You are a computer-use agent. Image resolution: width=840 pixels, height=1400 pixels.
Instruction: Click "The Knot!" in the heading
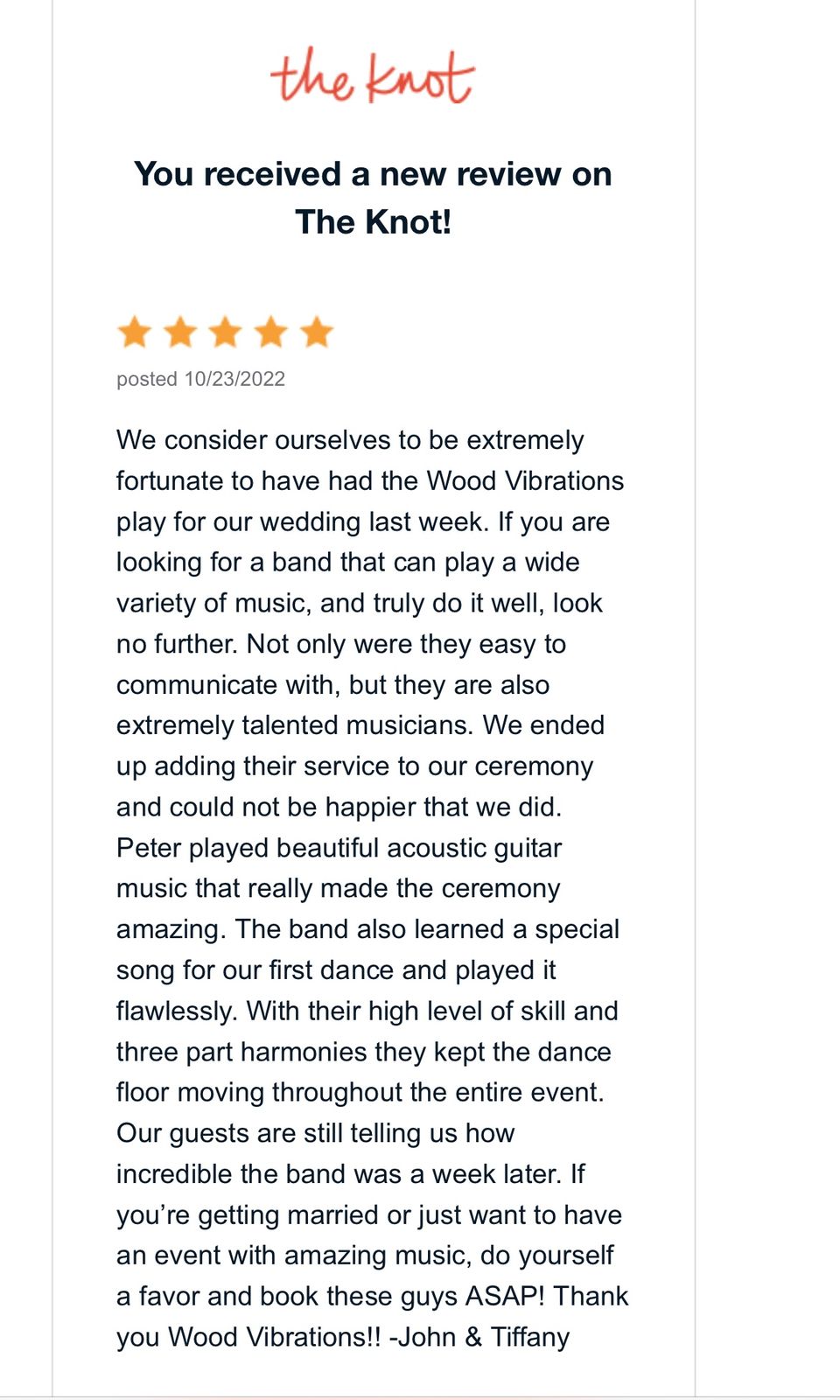coord(373,222)
